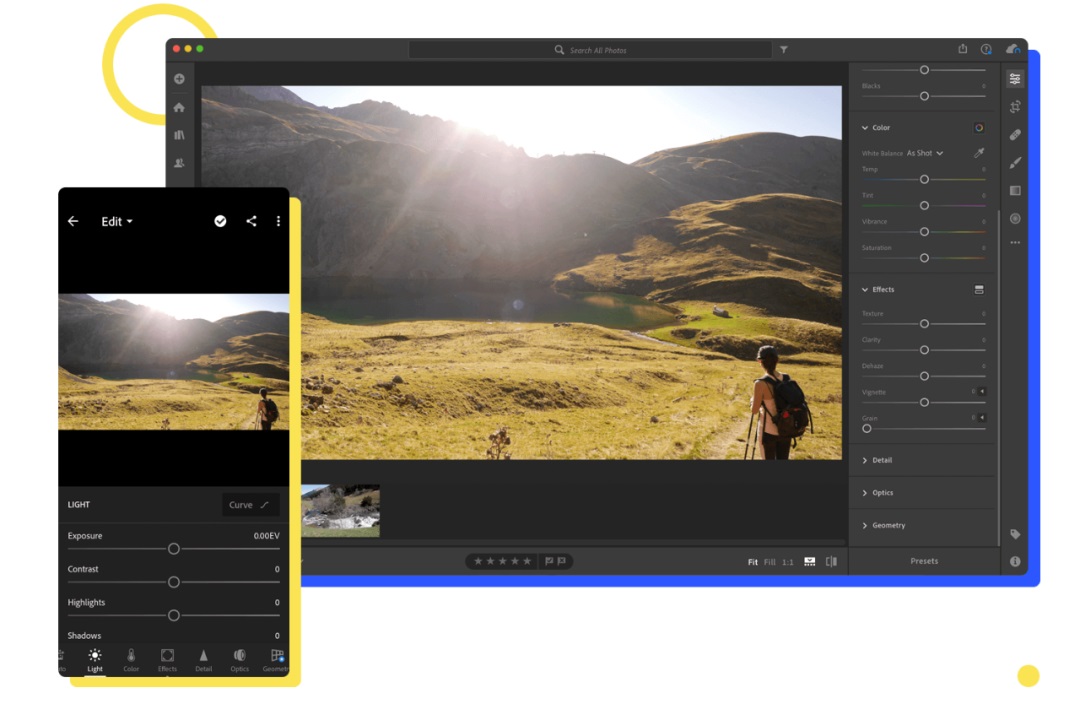Switch to the mobile Effects tab
The image size is (1080, 720).
tap(167, 660)
